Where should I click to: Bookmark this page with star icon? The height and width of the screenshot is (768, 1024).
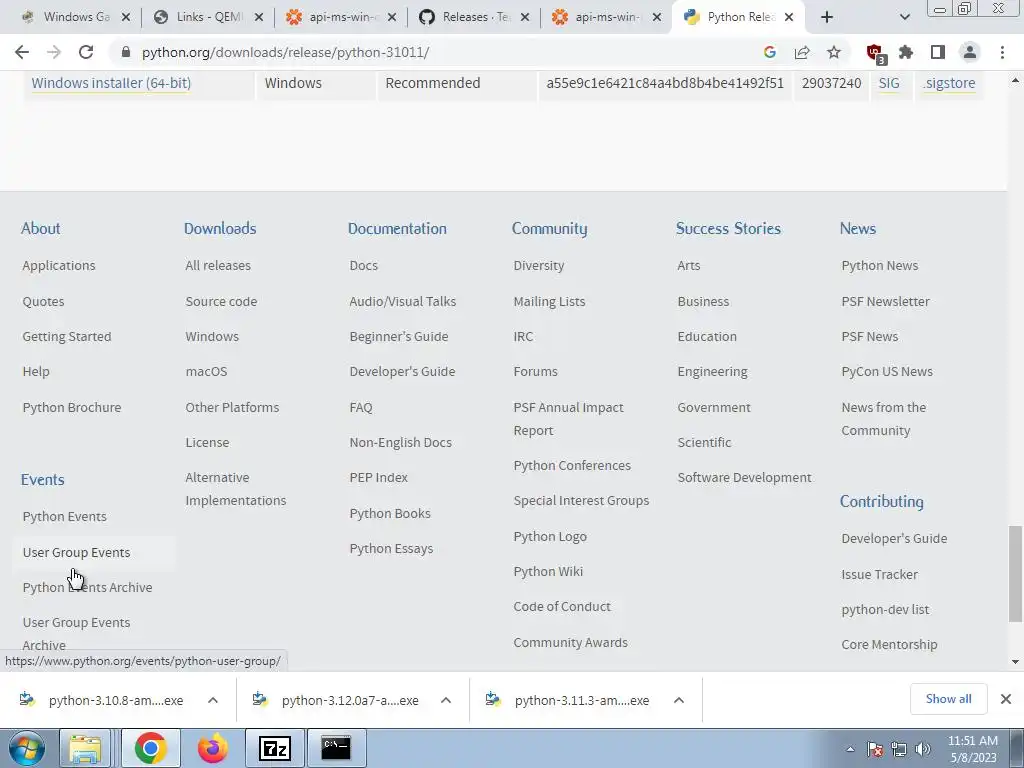click(834, 52)
